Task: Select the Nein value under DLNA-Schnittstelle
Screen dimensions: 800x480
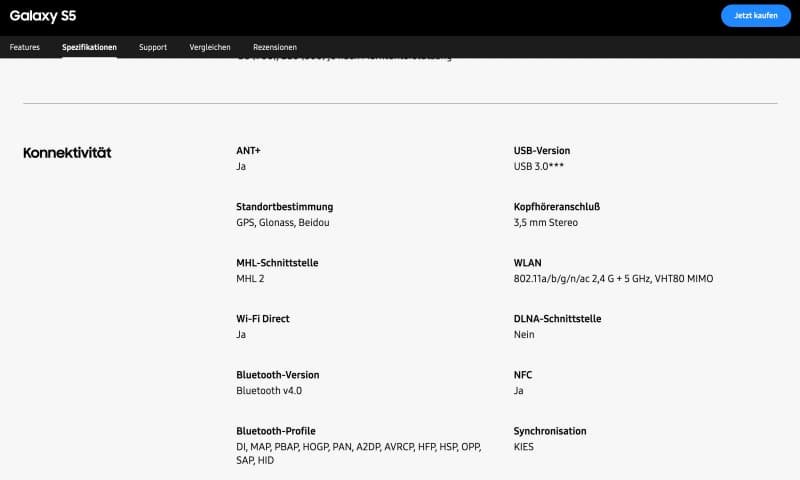Action: click(x=524, y=335)
